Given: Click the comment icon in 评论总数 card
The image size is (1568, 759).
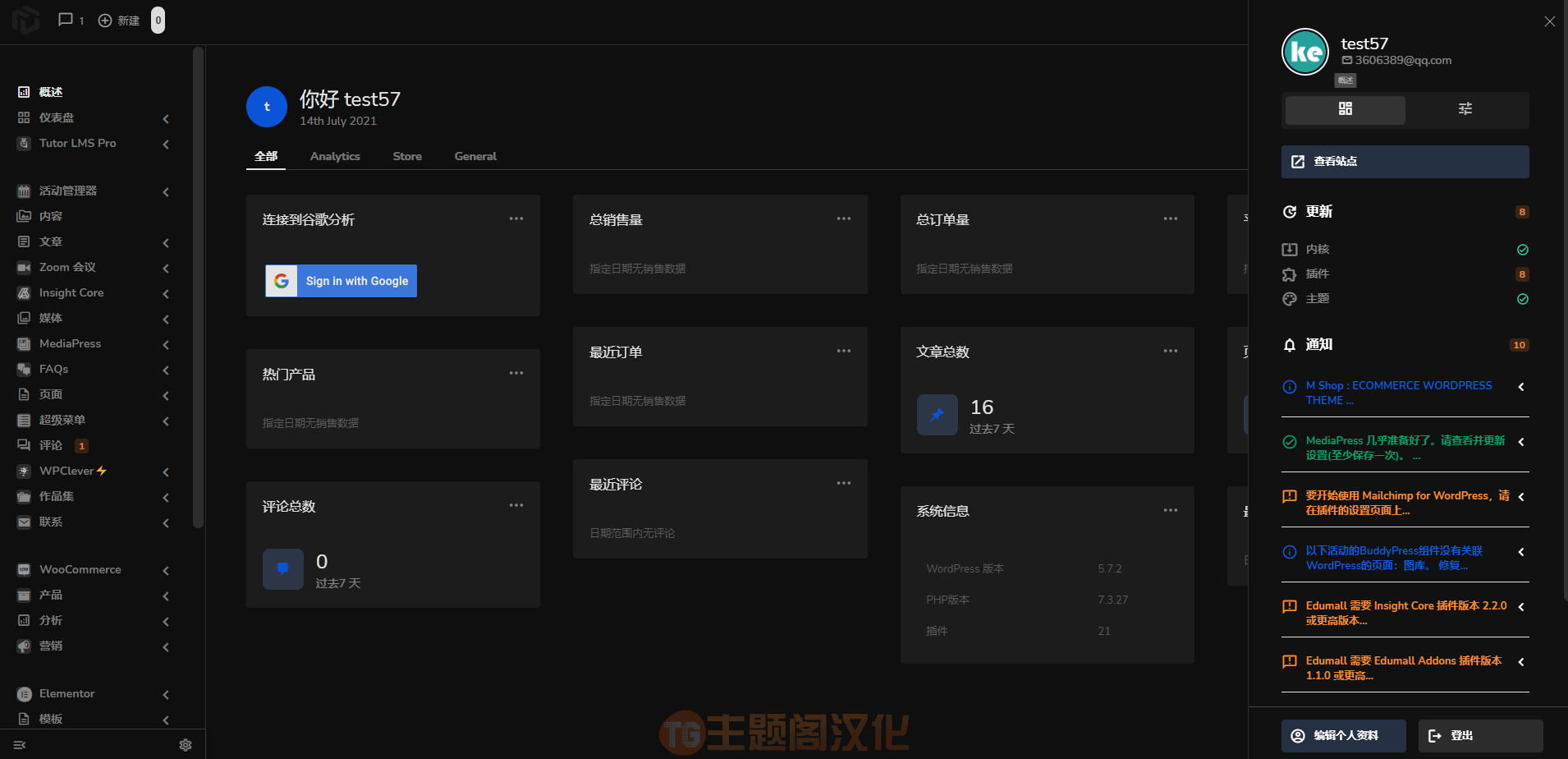Looking at the screenshot, I should tap(283, 569).
